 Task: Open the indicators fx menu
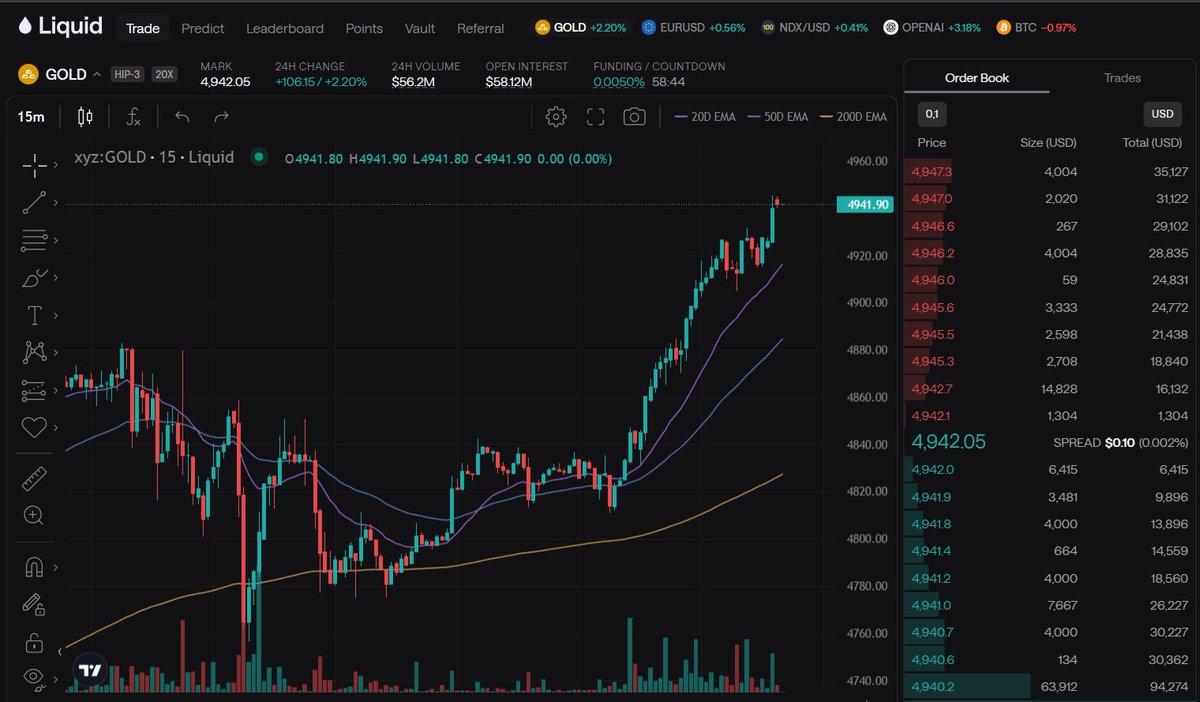133,117
